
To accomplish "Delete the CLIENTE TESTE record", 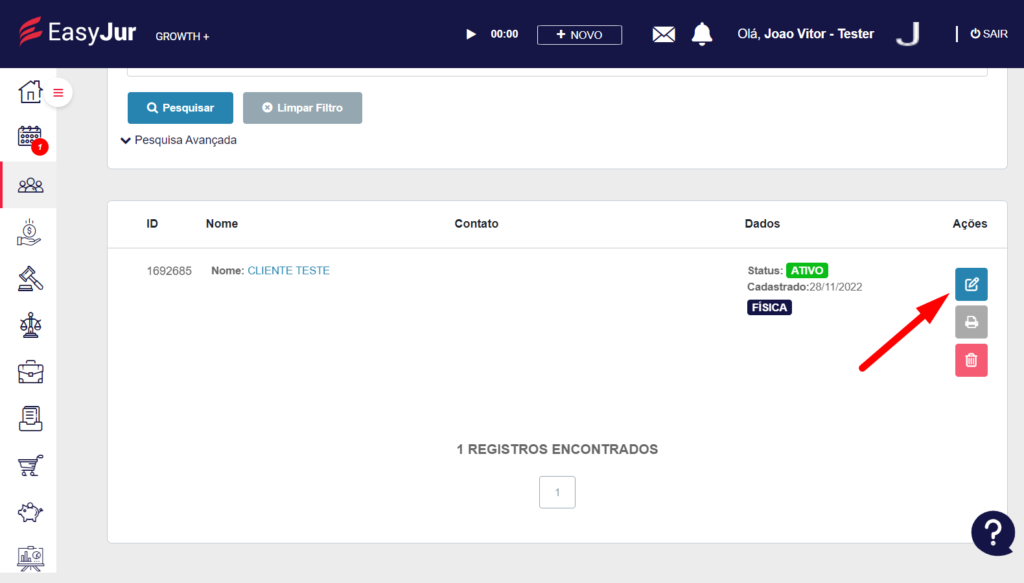I will point(971,360).
